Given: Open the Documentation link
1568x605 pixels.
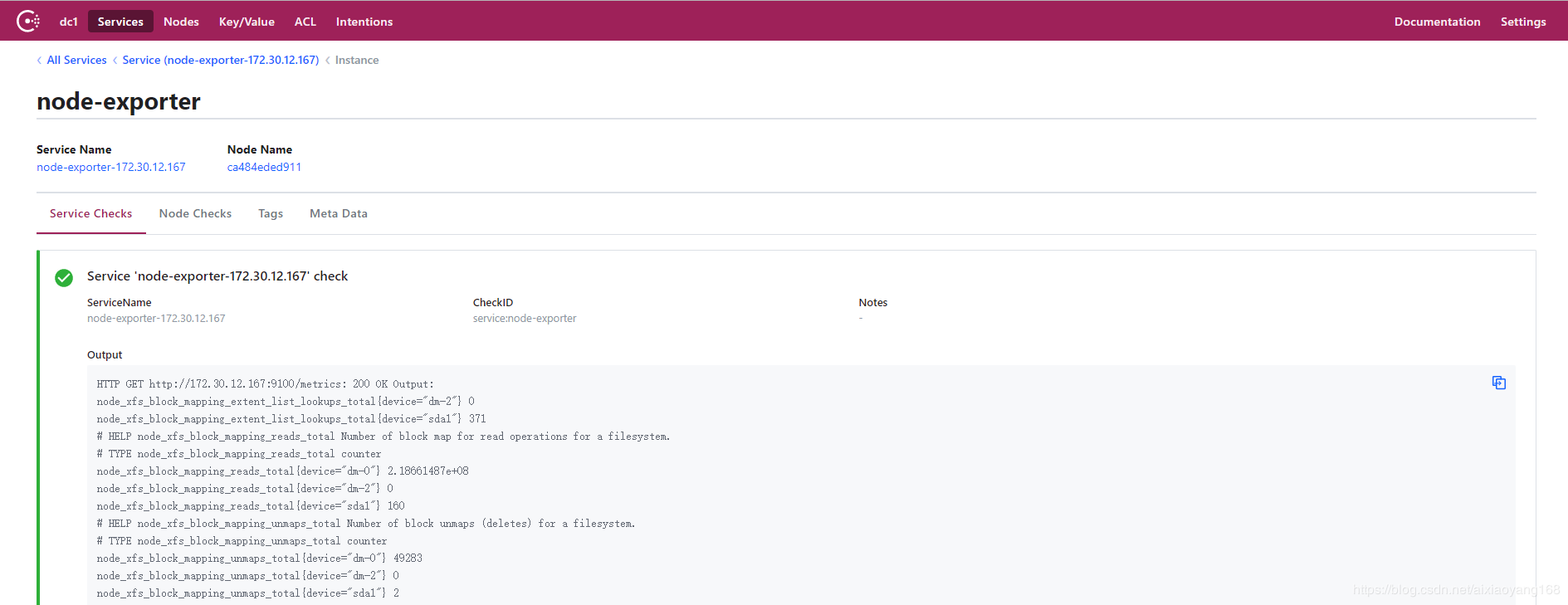Looking at the screenshot, I should (1437, 22).
